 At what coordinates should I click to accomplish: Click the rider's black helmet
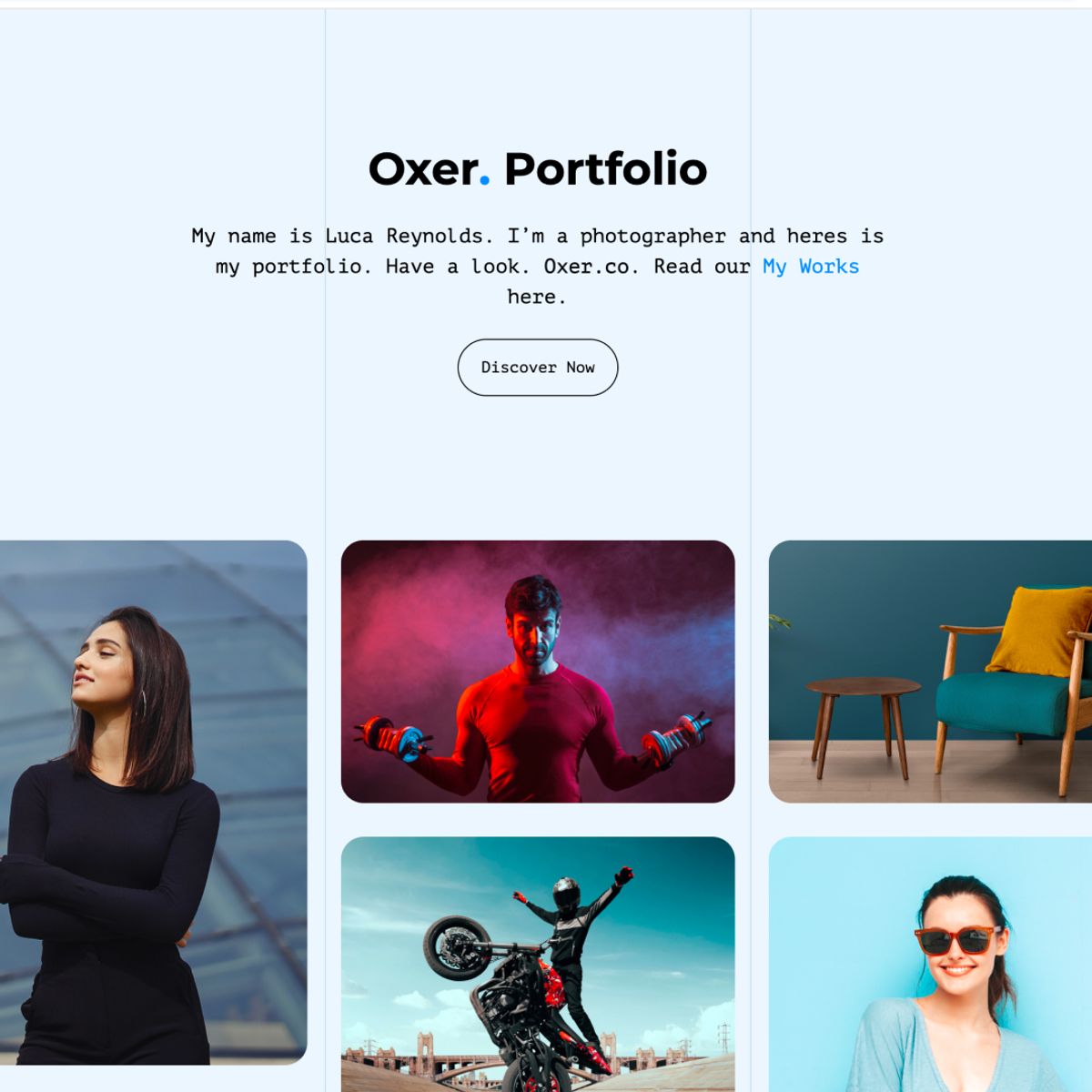[566, 895]
